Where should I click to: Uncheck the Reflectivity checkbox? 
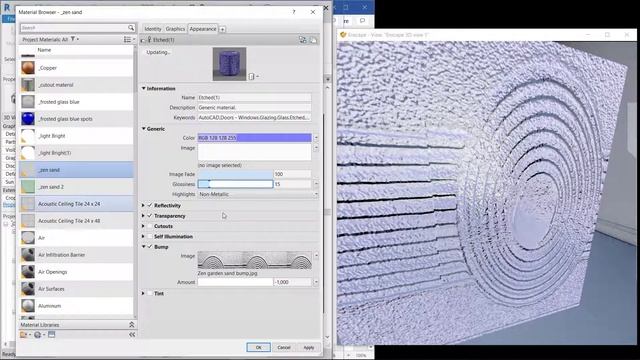pos(150,205)
